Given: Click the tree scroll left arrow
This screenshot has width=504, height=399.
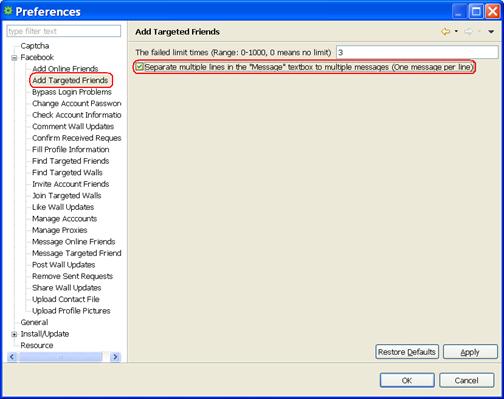Looking at the screenshot, I should (x=12, y=357).
